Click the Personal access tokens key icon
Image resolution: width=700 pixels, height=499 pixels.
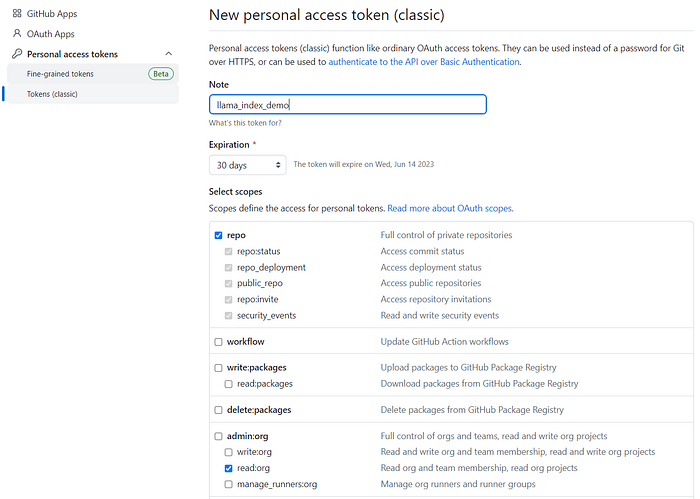point(17,54)
